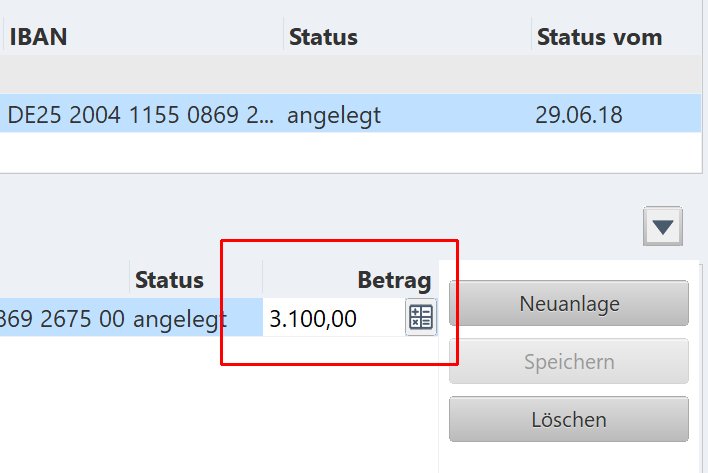Select the lower row ending 2675 00
Viewport: 708px width, 473px height.
[131, 317]
